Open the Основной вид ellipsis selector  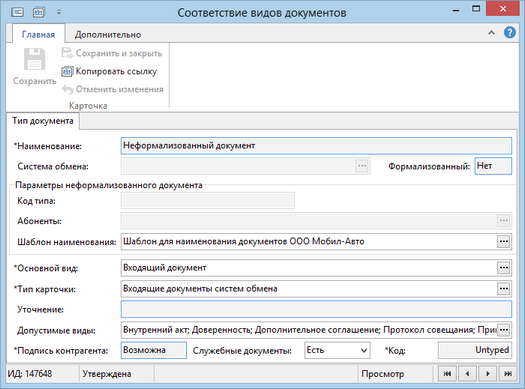504,267
